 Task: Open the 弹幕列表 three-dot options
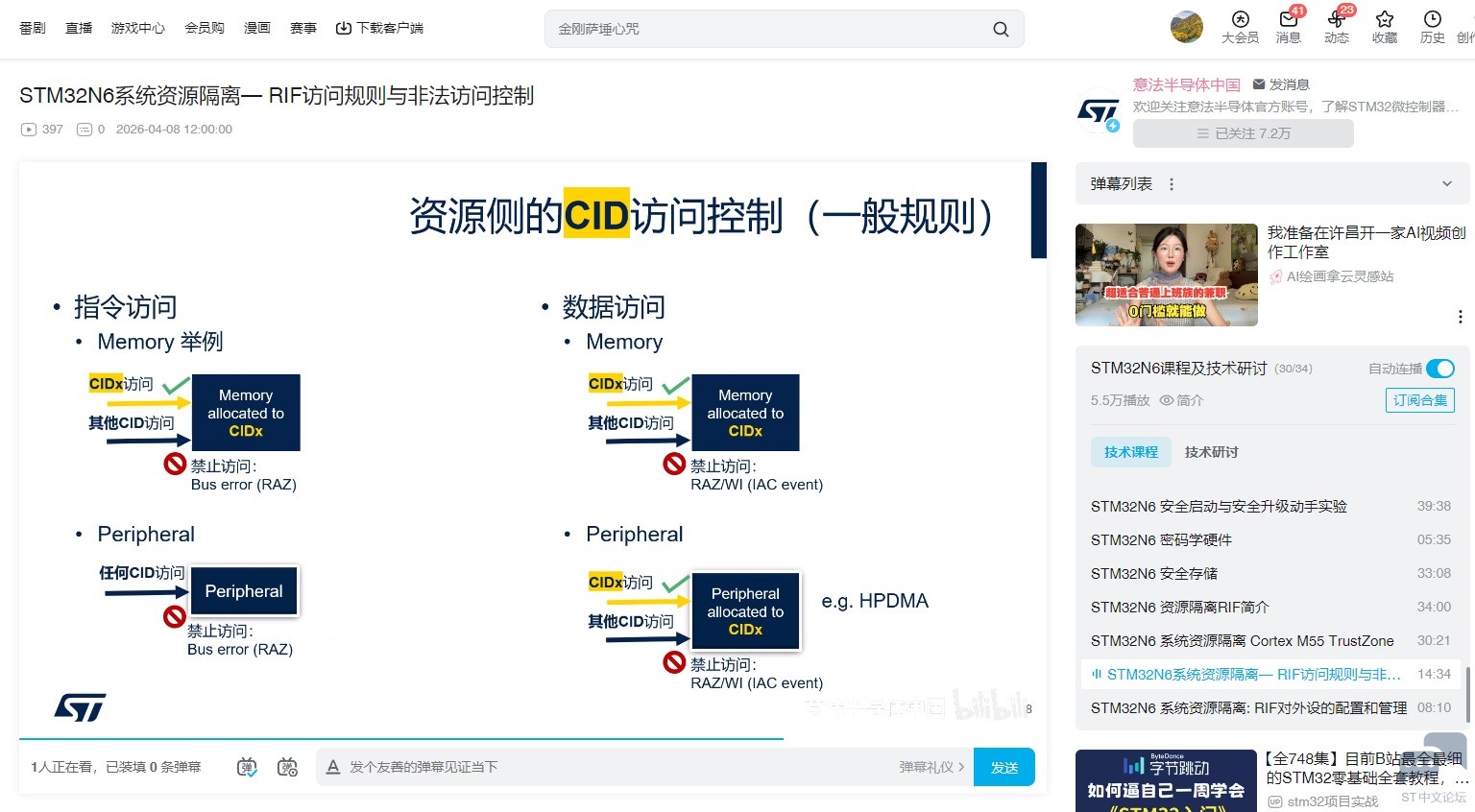point(1172,184)
